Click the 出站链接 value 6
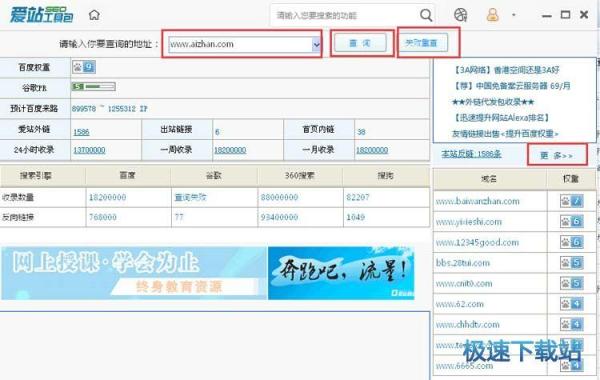The width and height of the screenshot is (600, 380). point(217,132)
